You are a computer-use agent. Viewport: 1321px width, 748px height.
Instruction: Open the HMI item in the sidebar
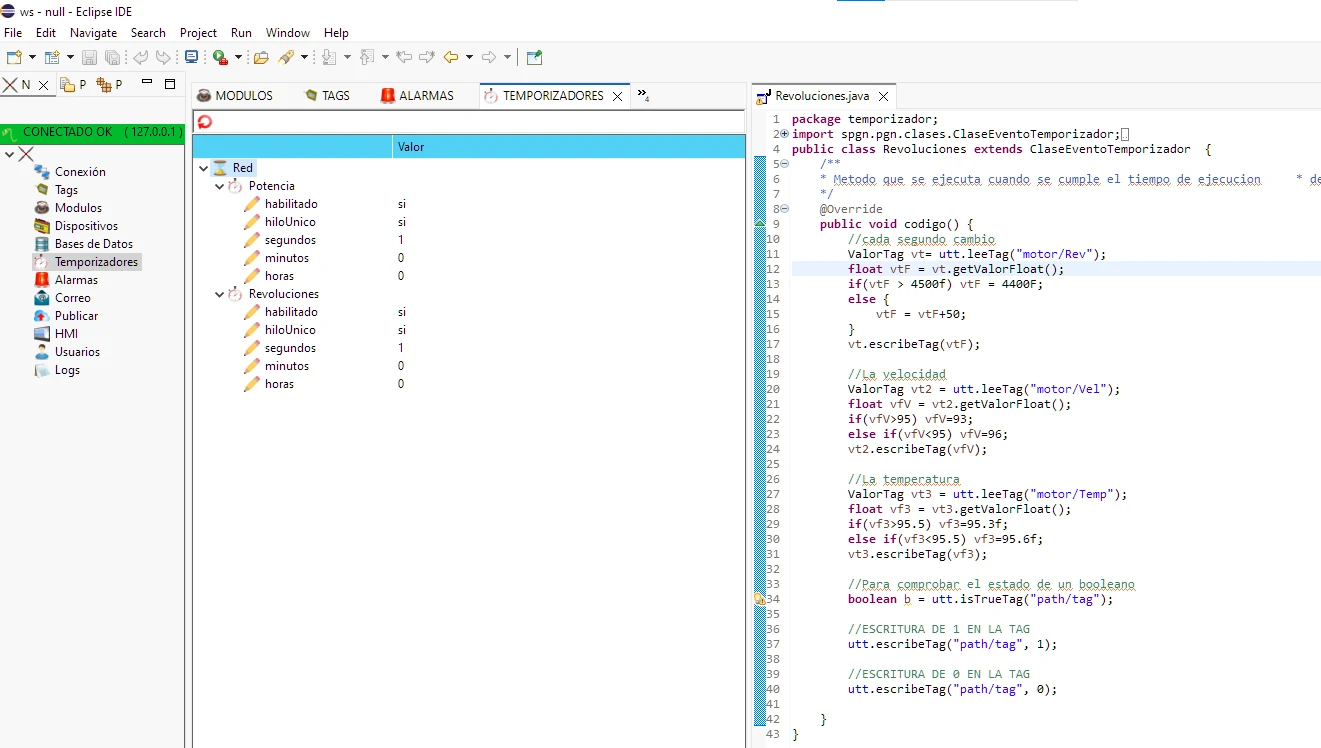pos(66,334)
